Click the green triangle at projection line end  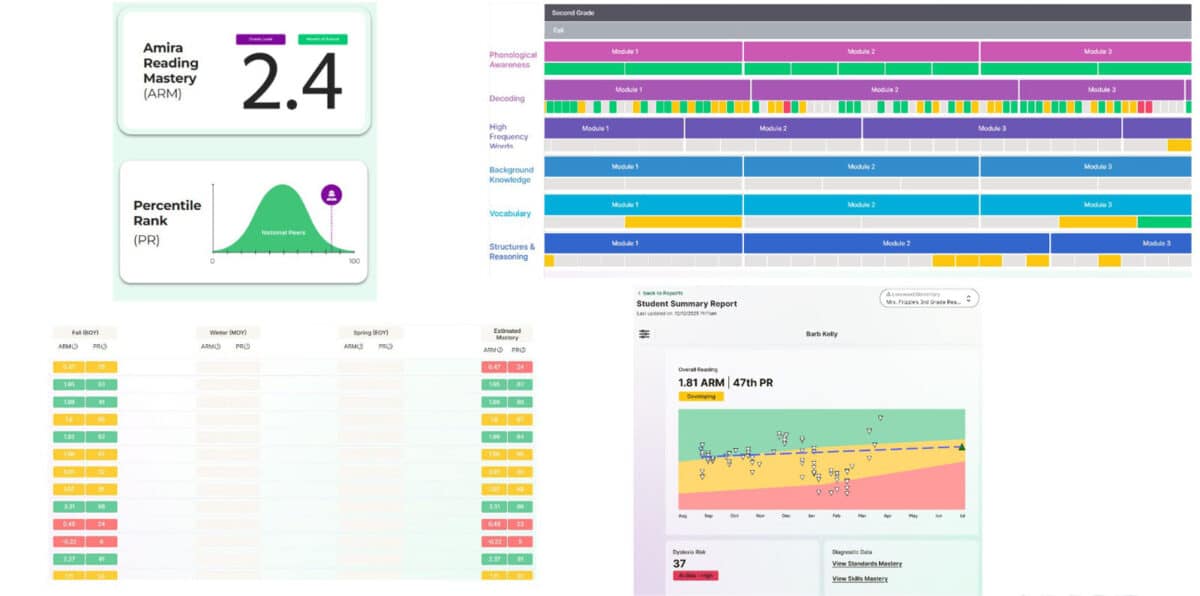pyautogui.click(x=961, y=447)
